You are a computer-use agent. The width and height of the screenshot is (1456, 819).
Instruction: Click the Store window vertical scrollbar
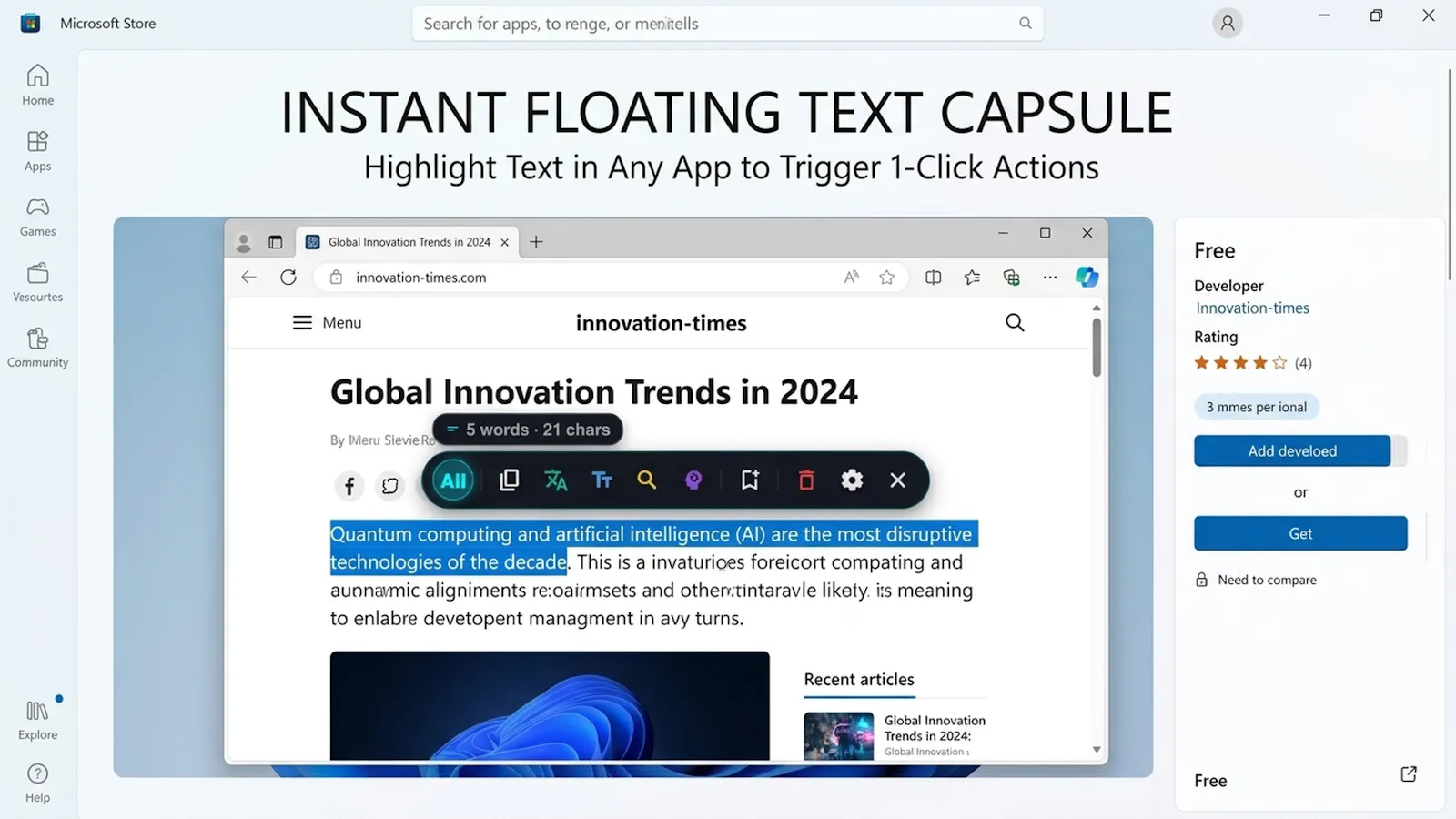point(1450,173)
